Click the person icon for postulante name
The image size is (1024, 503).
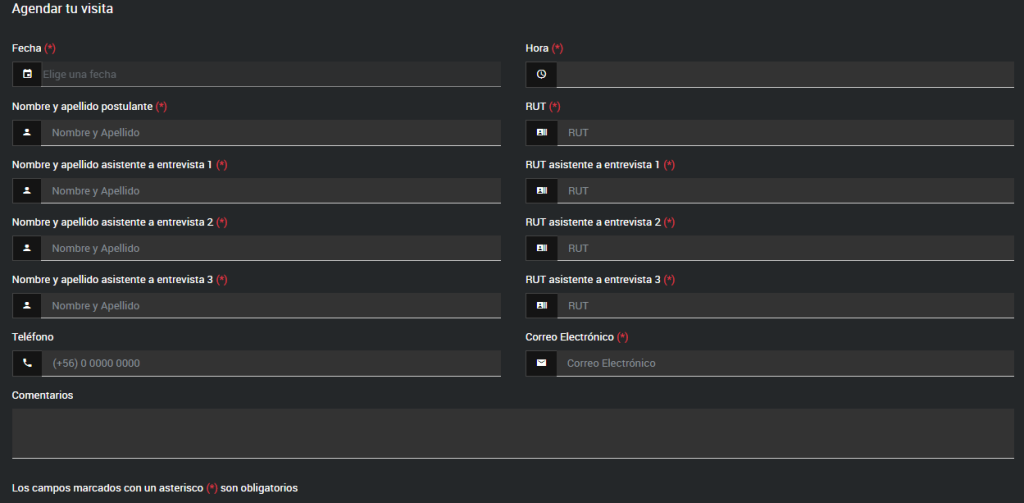click(x=27, y=132)
